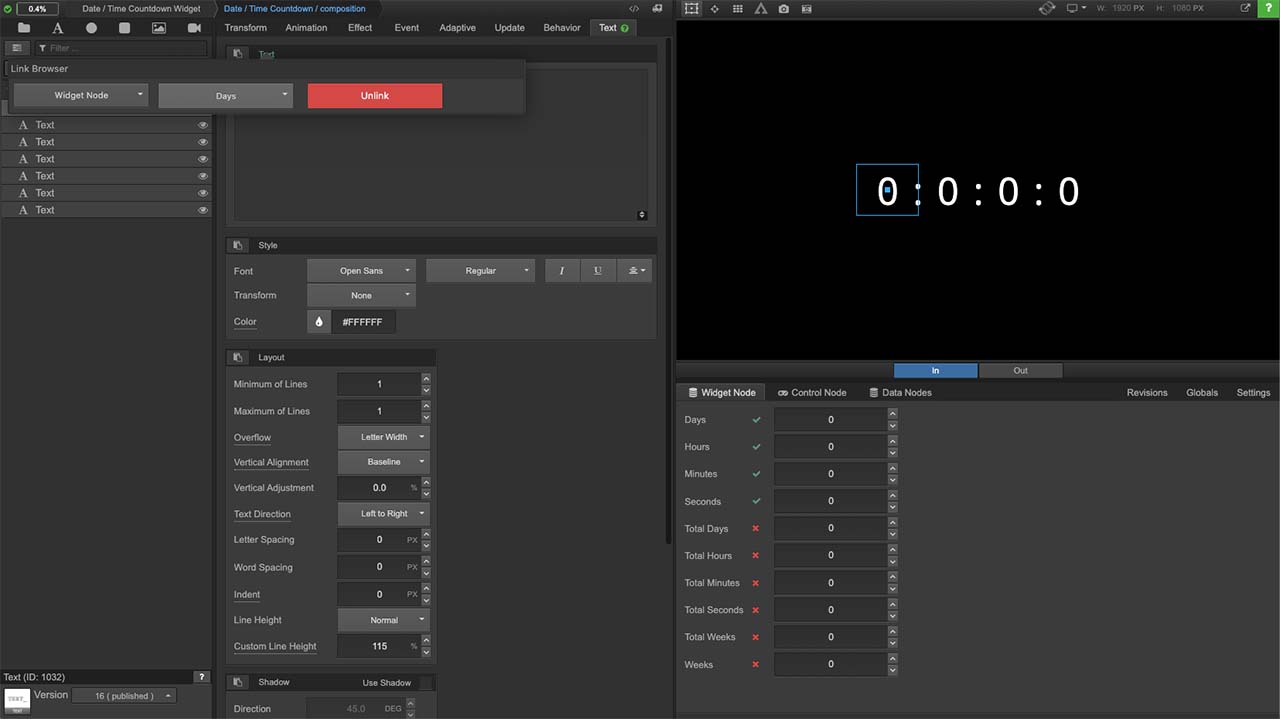Click the safe-area frame icon in the preview toolbar
The height and width of the screenshot is (719, 1280).
point(806,8)
